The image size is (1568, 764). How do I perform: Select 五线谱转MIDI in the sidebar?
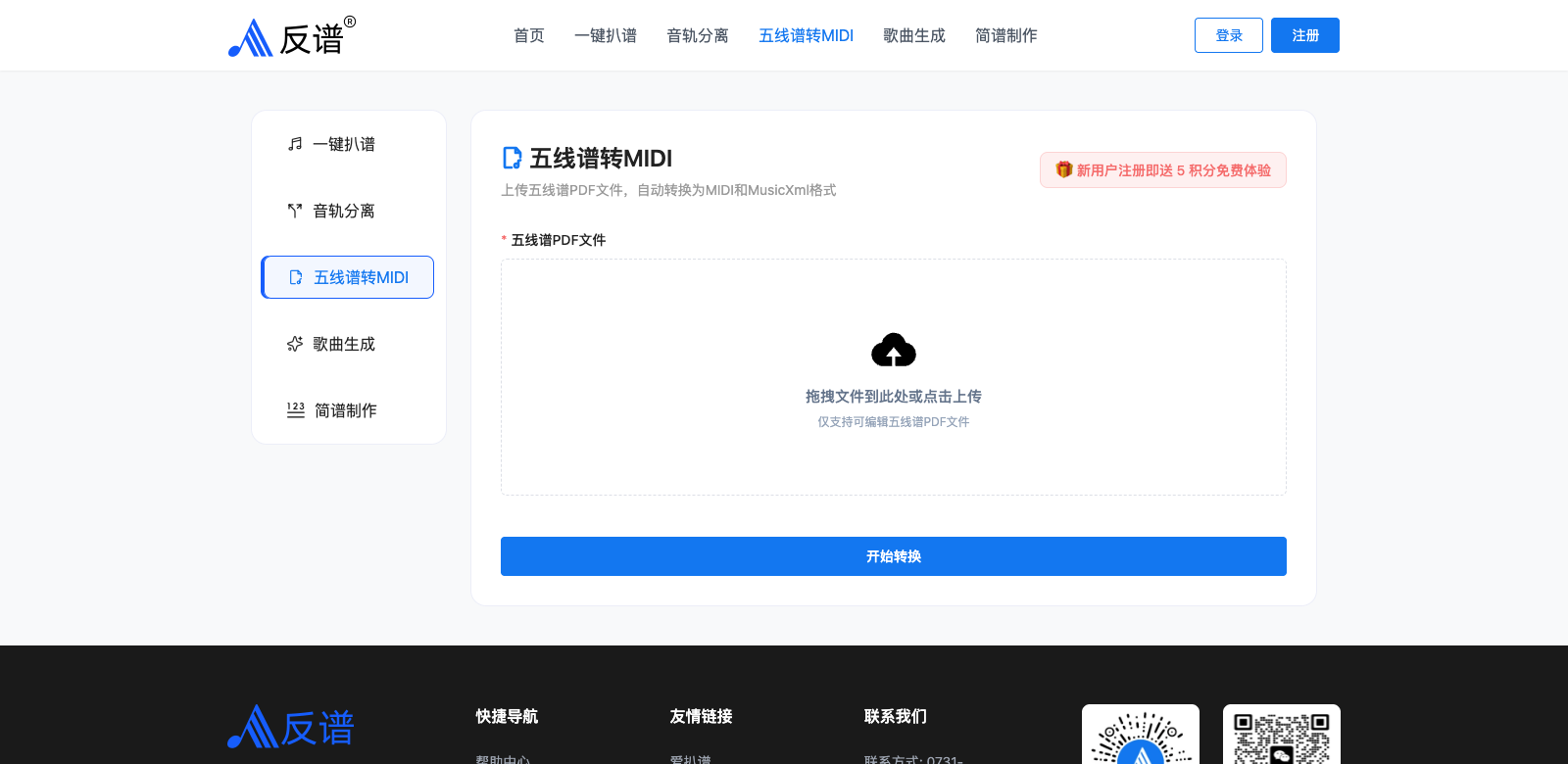[348, 277]
